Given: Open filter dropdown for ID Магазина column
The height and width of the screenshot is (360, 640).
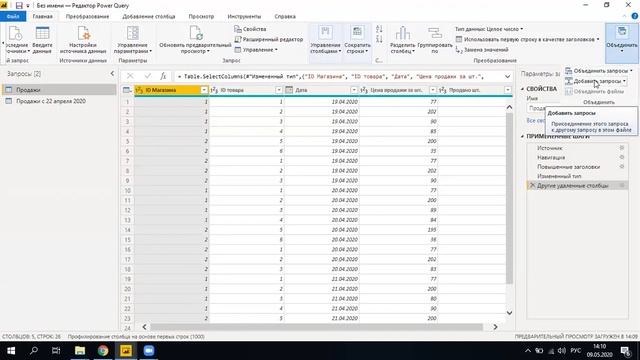Looking at the screenshot, I should coord(204,90).
